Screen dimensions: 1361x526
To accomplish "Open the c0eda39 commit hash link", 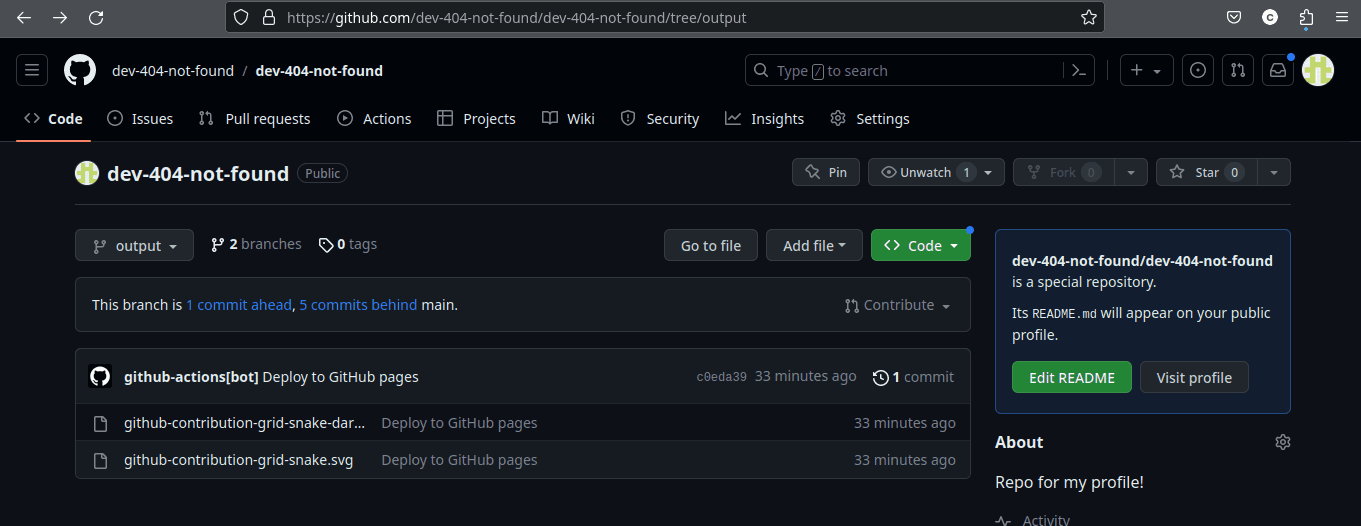I will pos(721,377).
